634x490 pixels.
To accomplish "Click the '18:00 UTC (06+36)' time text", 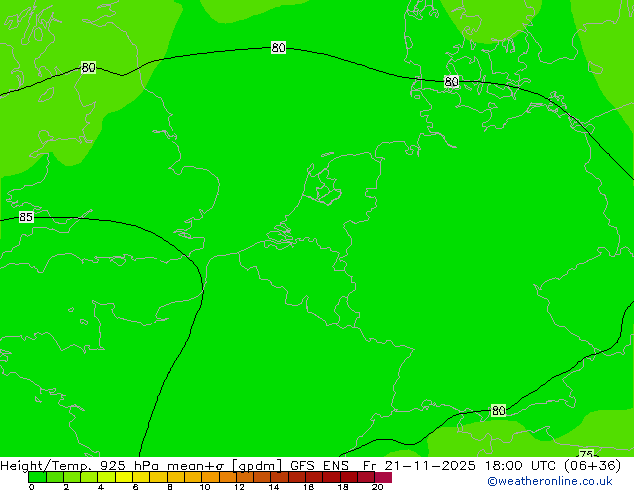I will pos(553,466).
